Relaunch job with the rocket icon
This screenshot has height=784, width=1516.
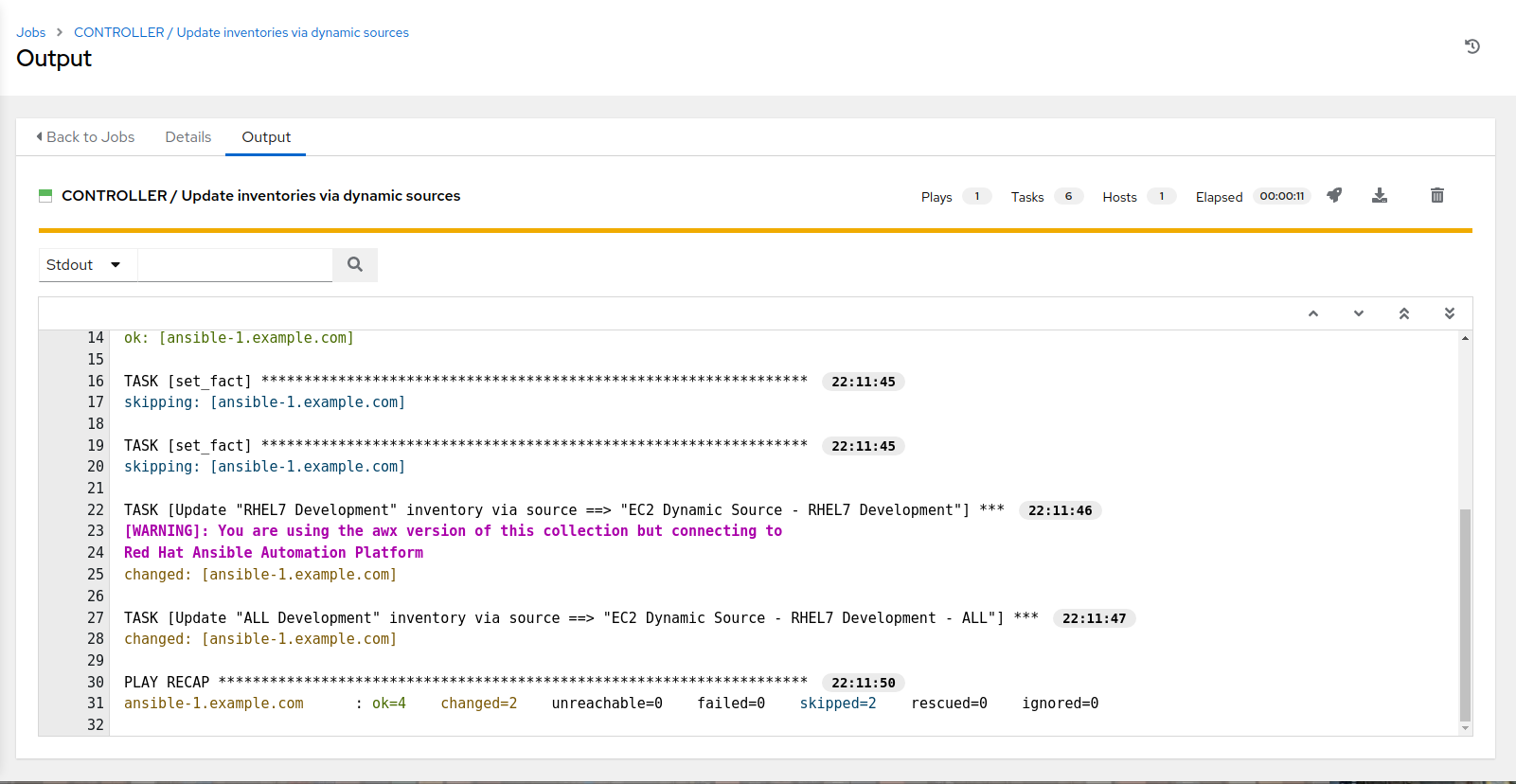(1334, 195)
